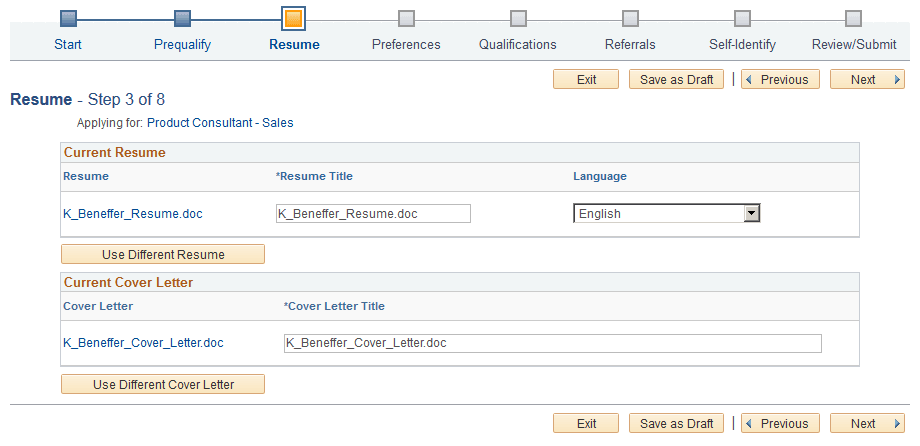Click the Self-Identify step square icon
Viewport: 920px width, 446px height.
pyautogui.click(x=742, y=18)
